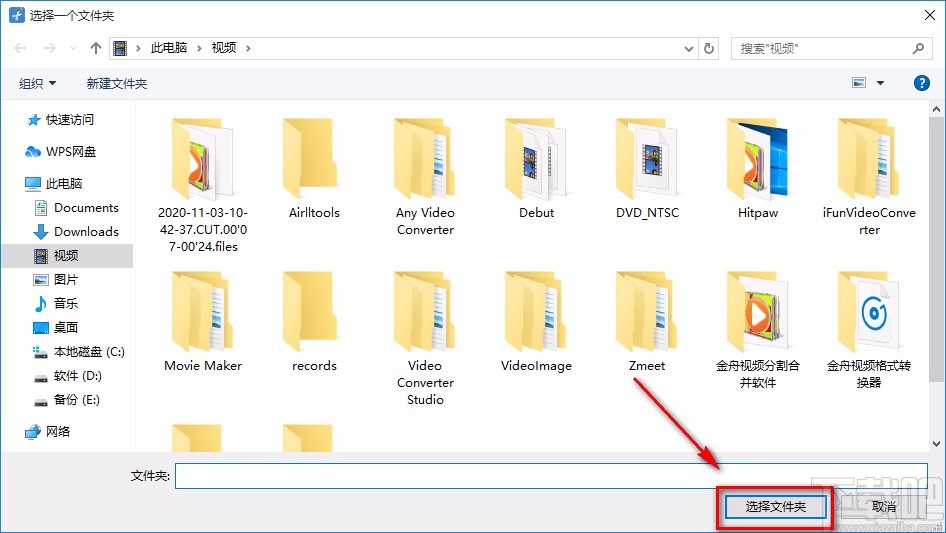Click the 选择文件夹 button
Image resolution: width=946 pixels, height=533 pixels.
pos(775,506)
